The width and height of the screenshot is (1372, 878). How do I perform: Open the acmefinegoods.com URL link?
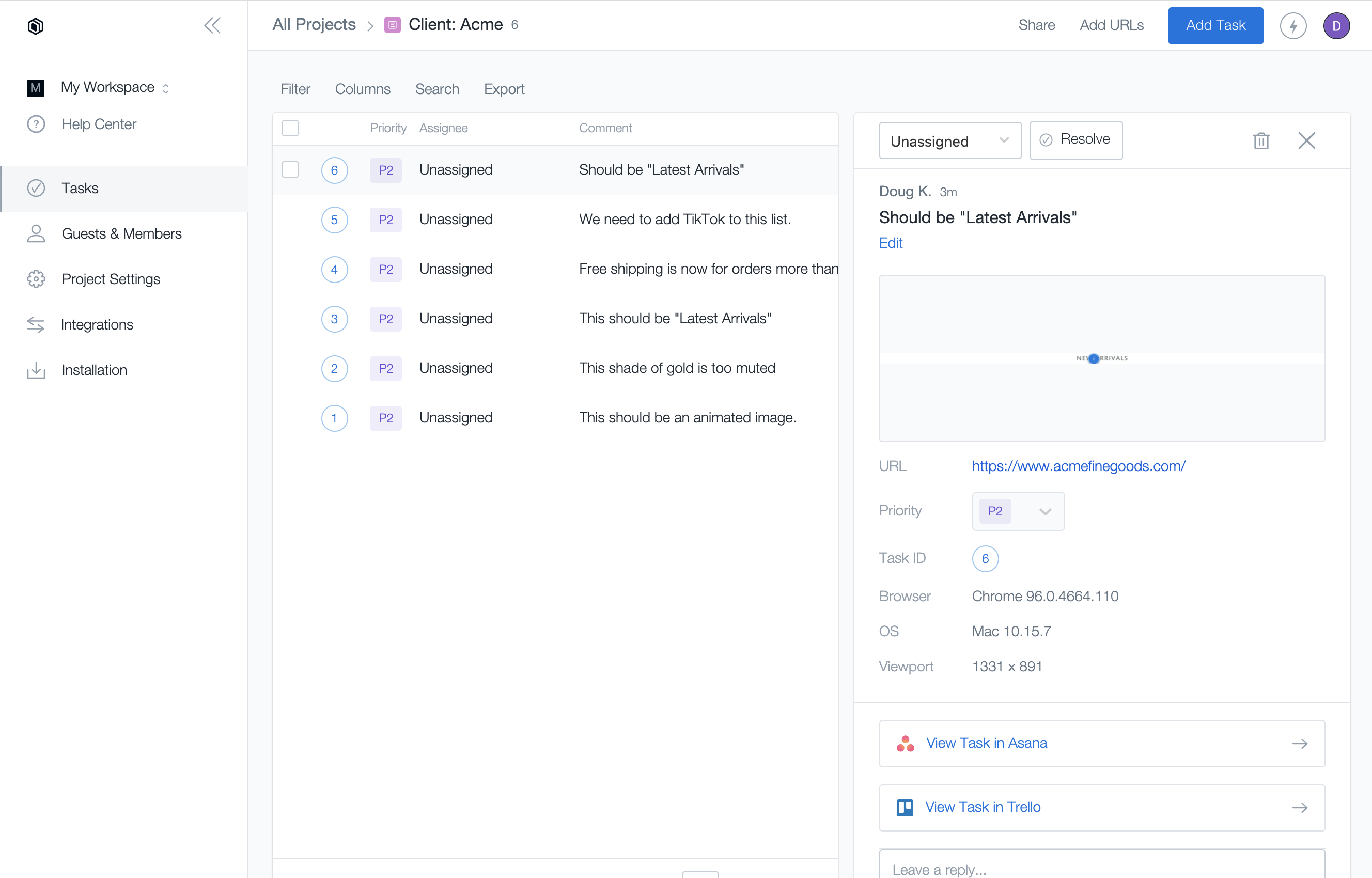coord(1078,466)
